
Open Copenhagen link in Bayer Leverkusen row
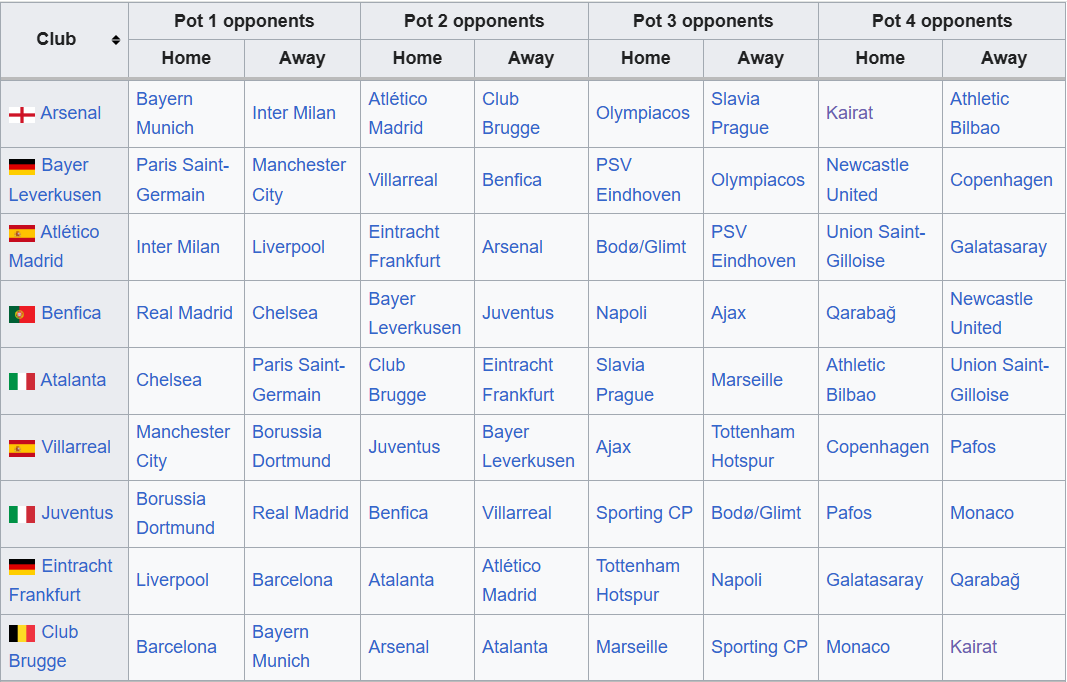(1001, 180)
